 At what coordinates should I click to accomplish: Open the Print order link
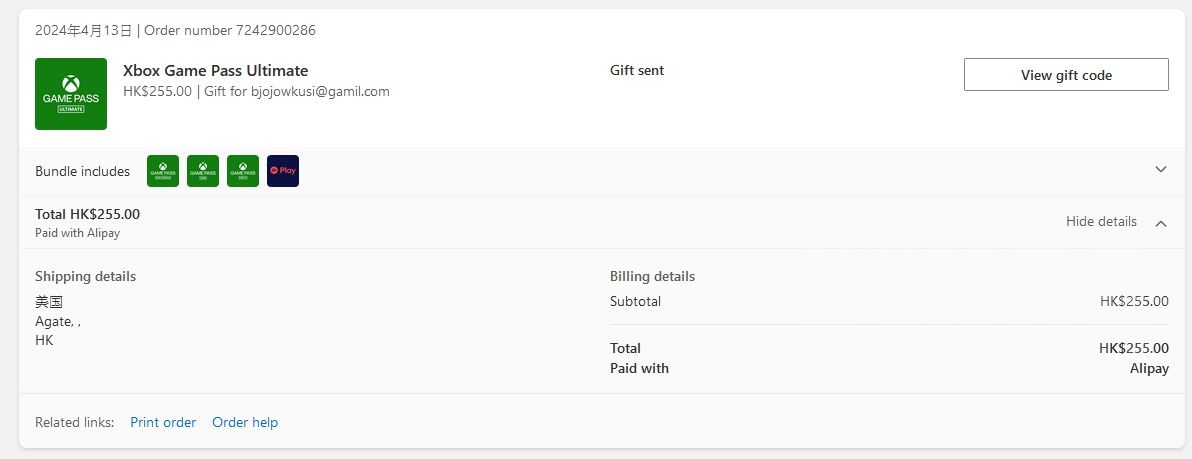(x=163, y=423)
